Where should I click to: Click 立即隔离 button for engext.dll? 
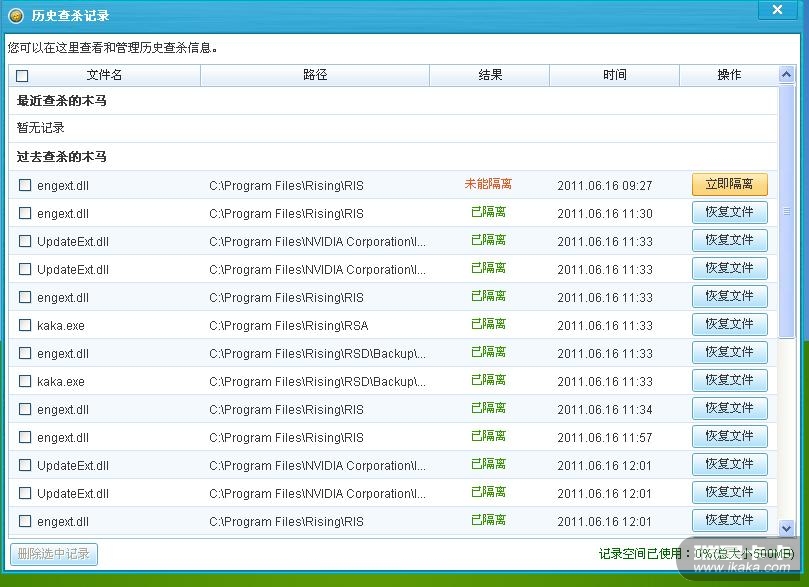(x=730, y=184)
